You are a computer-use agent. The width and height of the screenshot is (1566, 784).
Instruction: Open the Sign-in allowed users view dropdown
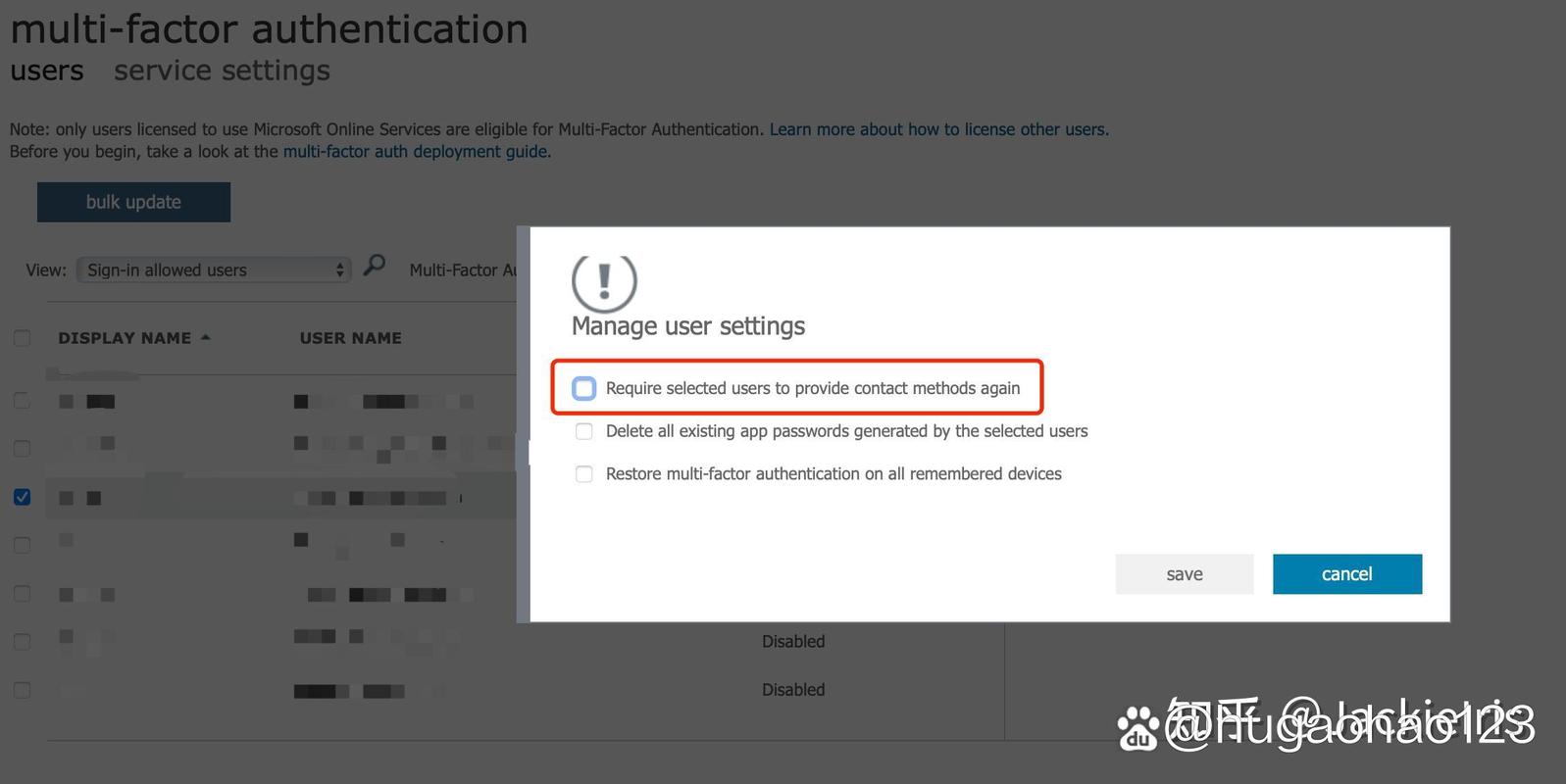click(214, 269)
